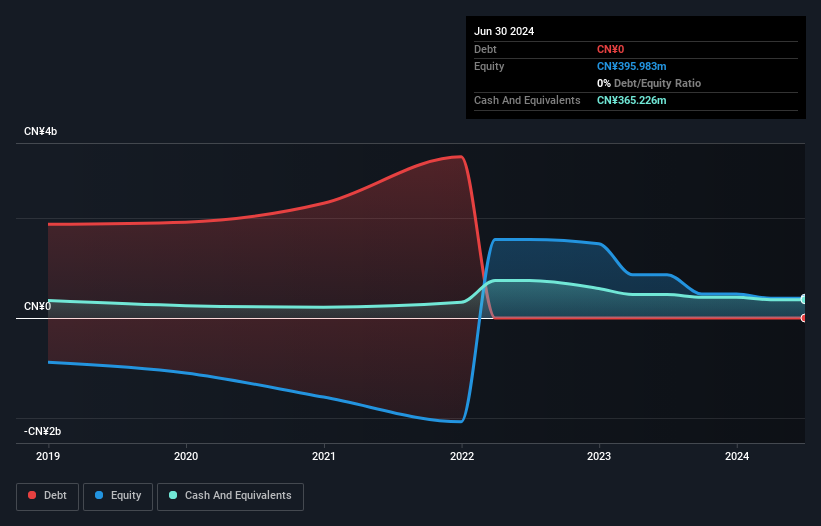The image size is (821, 526).
Task: Click the 2019 x-axis label
Action: (48, 456)
